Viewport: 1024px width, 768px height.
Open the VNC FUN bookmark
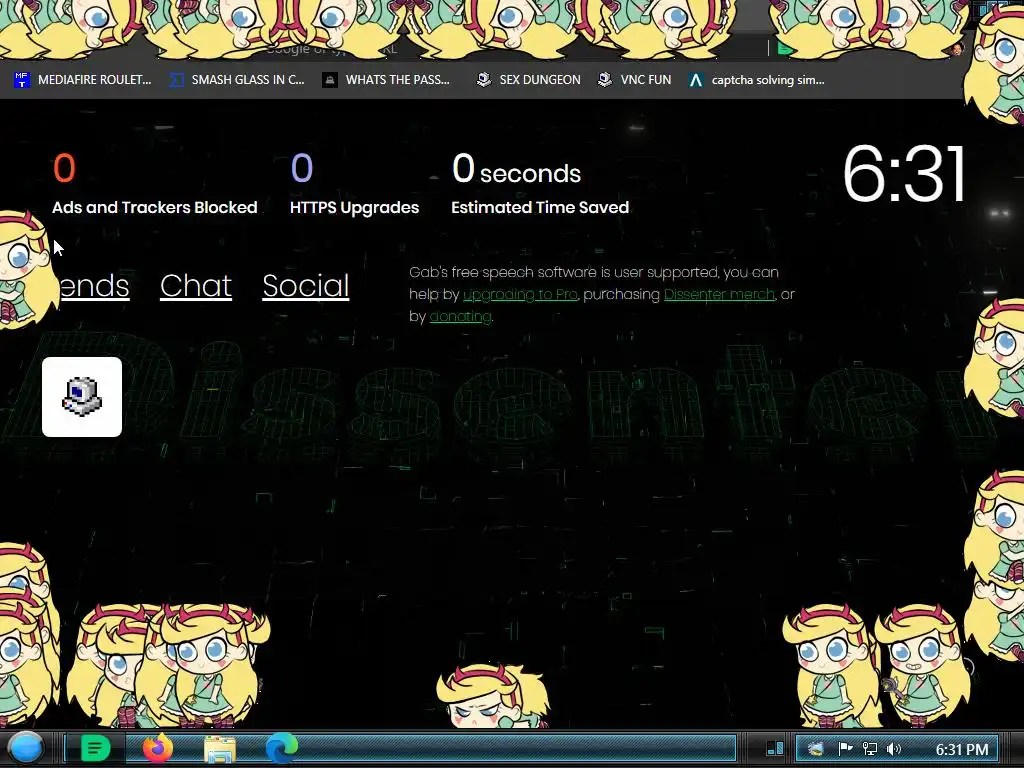coord(635,80)
